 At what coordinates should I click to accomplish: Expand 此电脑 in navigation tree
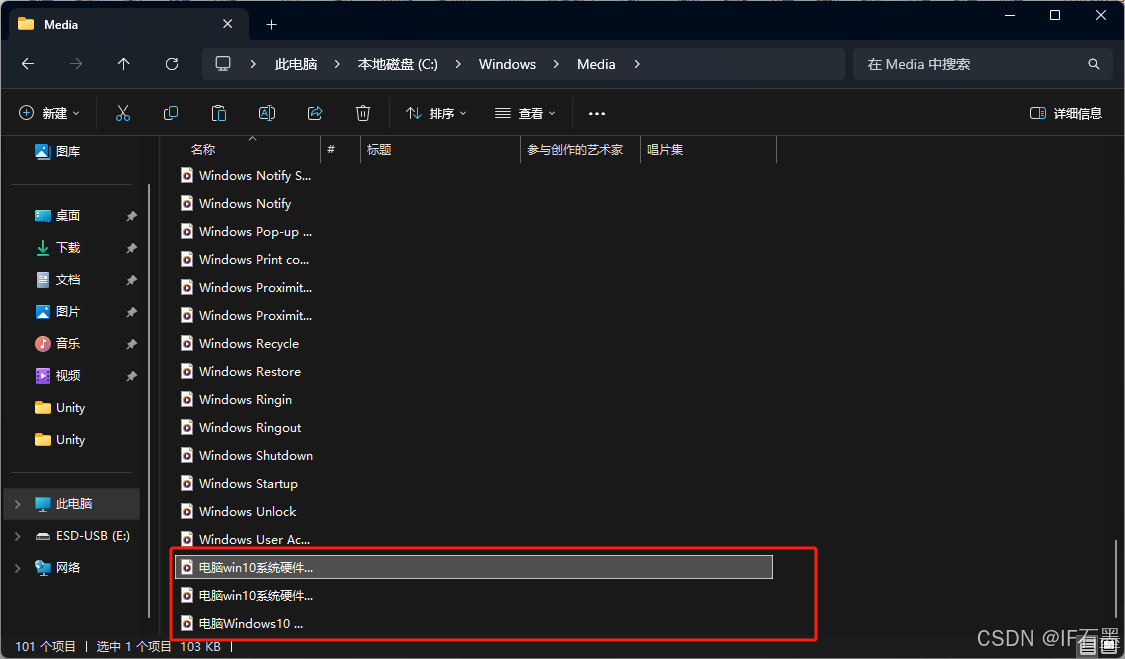[x=17, y=504]
